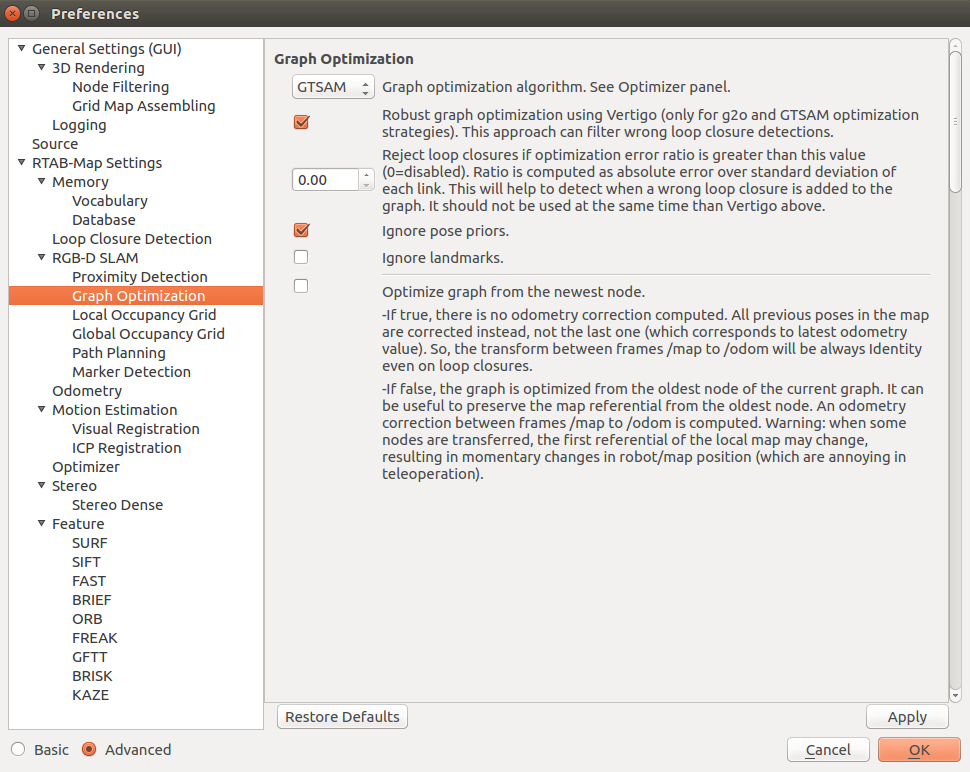Open the Optimizer settings page
This screenshot has width=970, height=772.
click(x=86, y=467)
